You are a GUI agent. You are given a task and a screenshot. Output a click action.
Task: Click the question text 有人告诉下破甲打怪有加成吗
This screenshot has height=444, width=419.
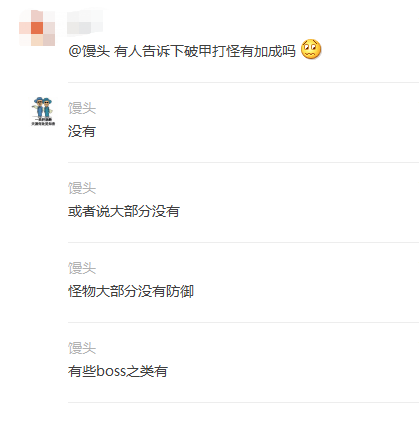click(x=205, y=51)
